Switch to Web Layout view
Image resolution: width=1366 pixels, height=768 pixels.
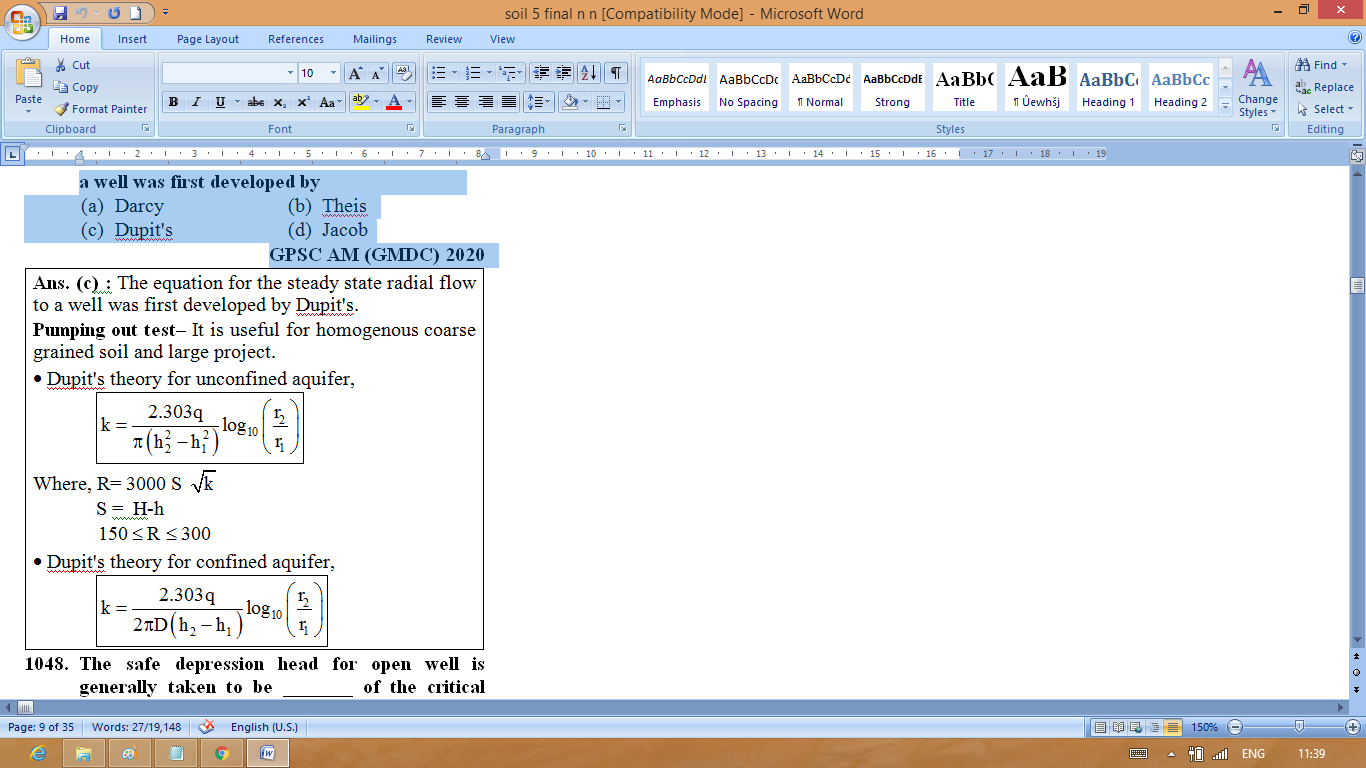1136,727
